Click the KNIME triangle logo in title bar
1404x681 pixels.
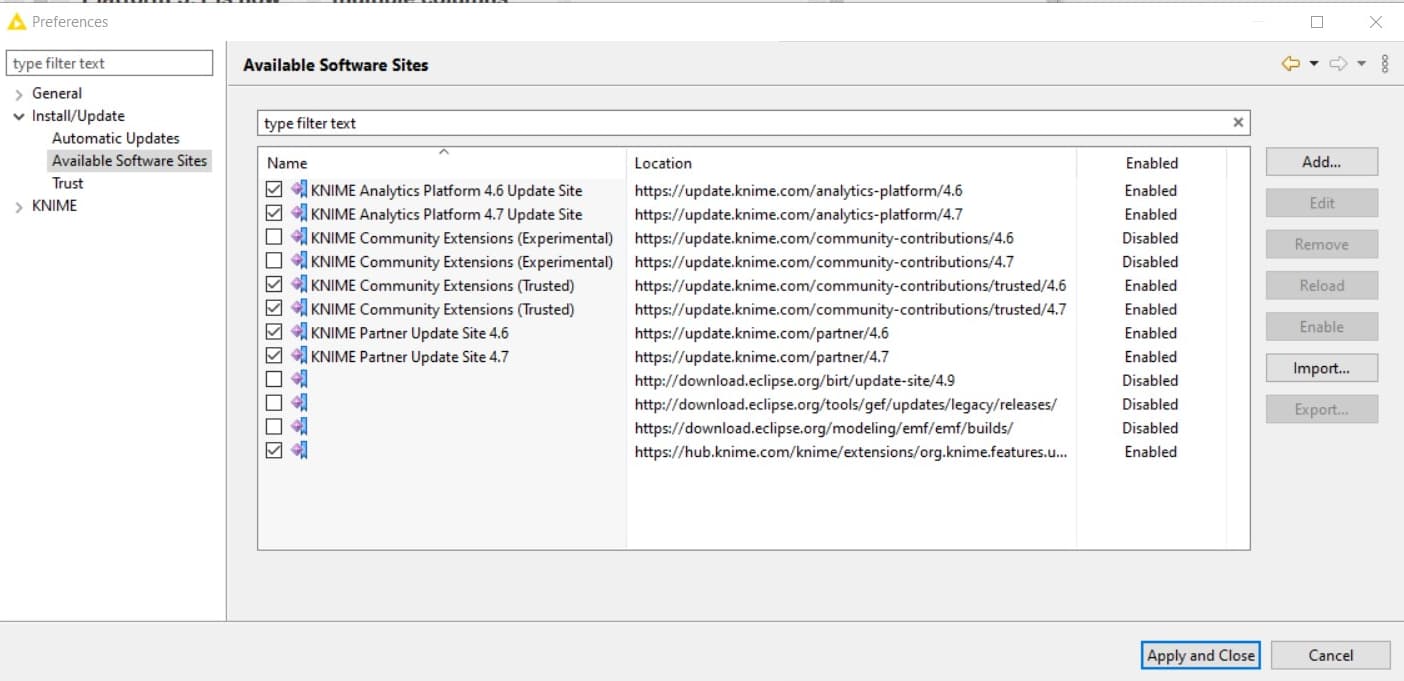coord(16,21)
